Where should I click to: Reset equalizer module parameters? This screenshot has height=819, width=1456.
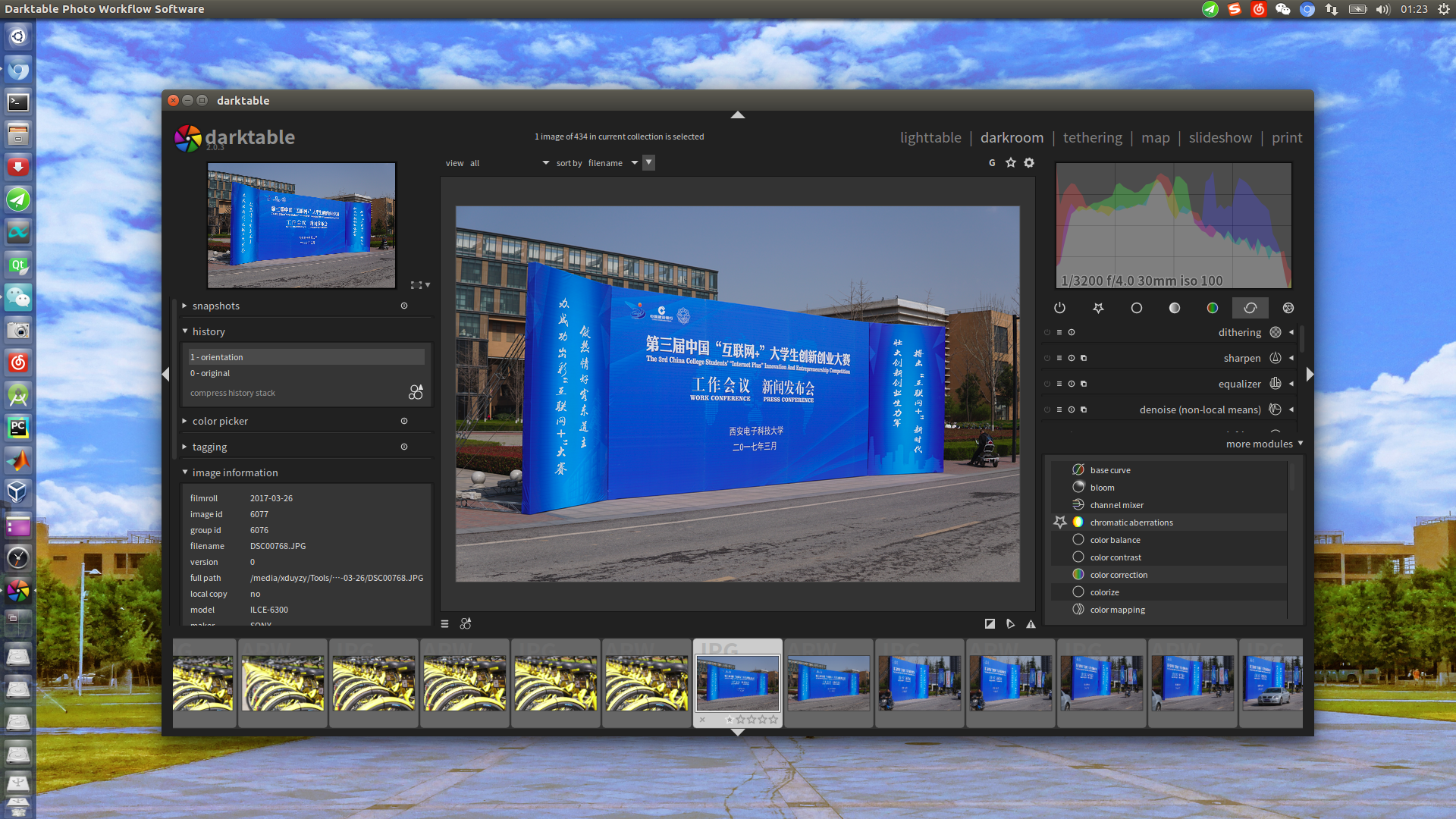pos(1072,384)
